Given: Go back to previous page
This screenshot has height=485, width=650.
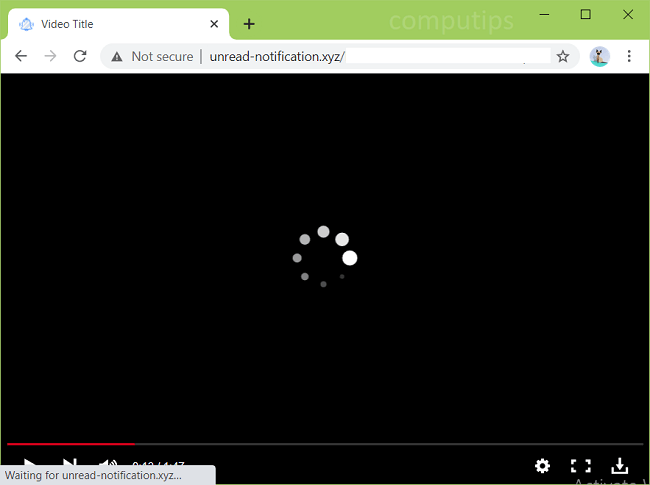Looking at the screenshot, I should click(x=21, y=57).
